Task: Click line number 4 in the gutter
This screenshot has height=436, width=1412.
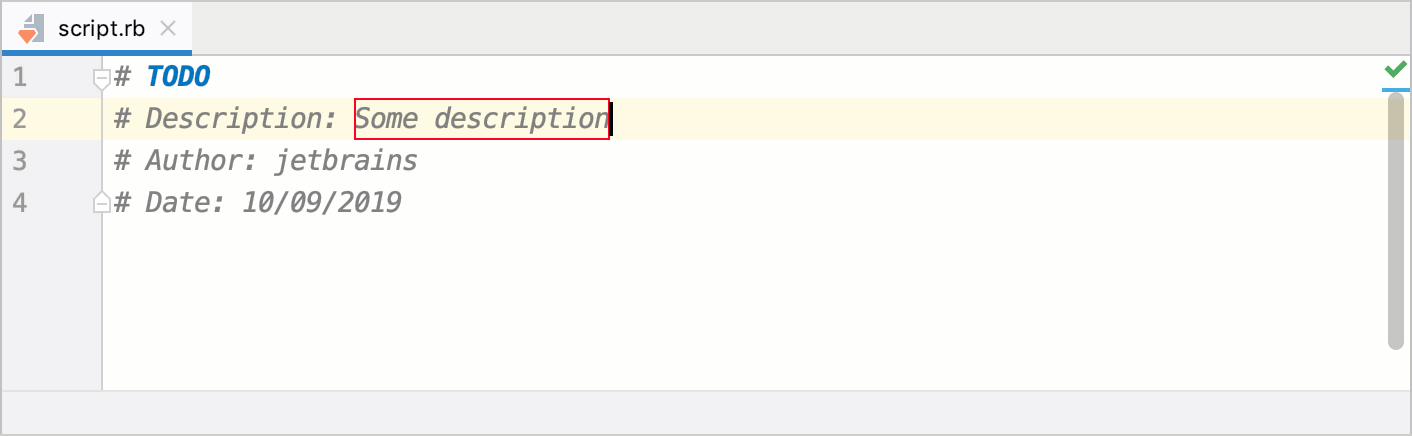Action: click(x=20, y=203)
